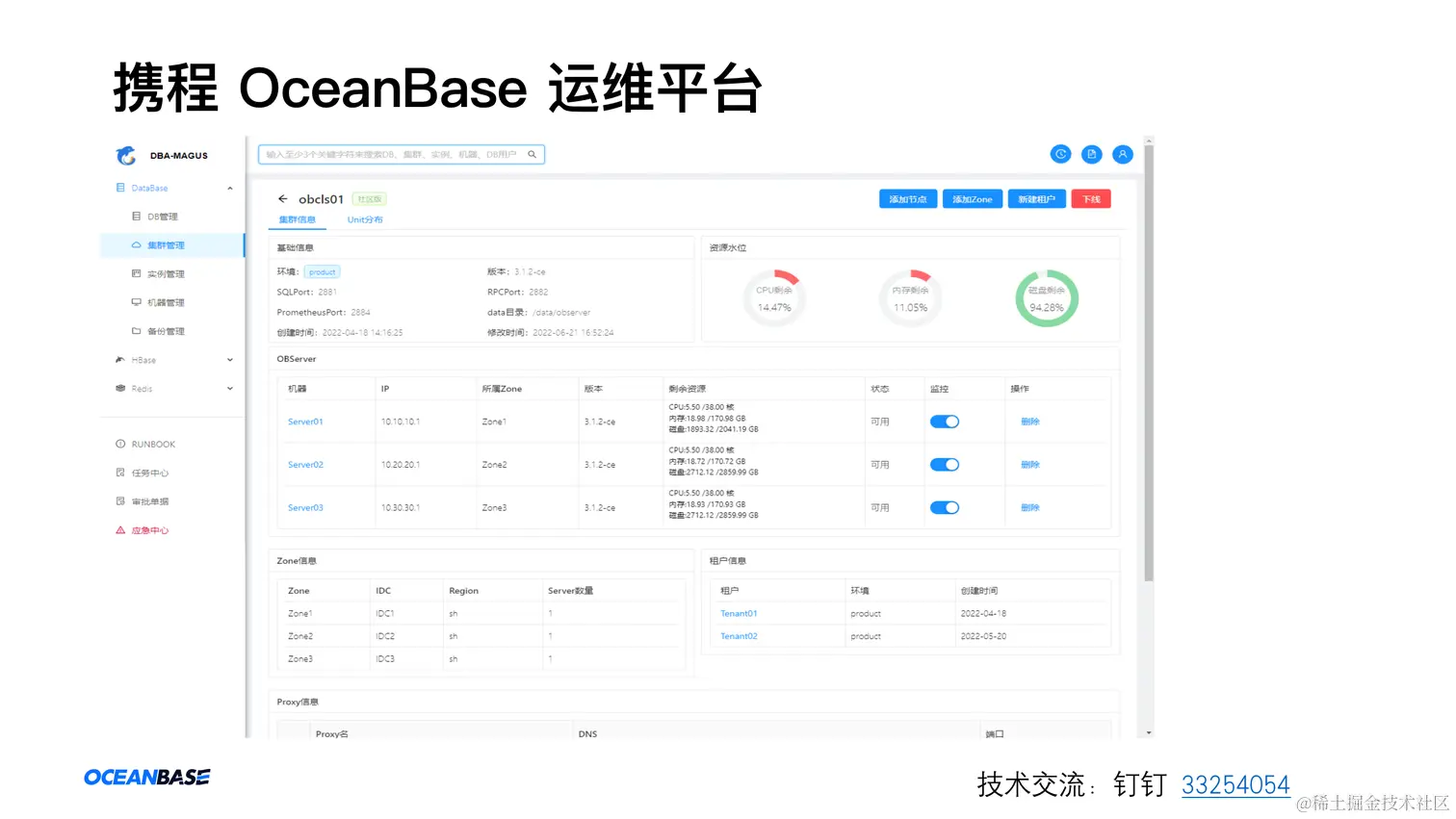Screen dimensions: 1456x819
Task: Click the folder icon beside 备份管理
Action: 137,331
